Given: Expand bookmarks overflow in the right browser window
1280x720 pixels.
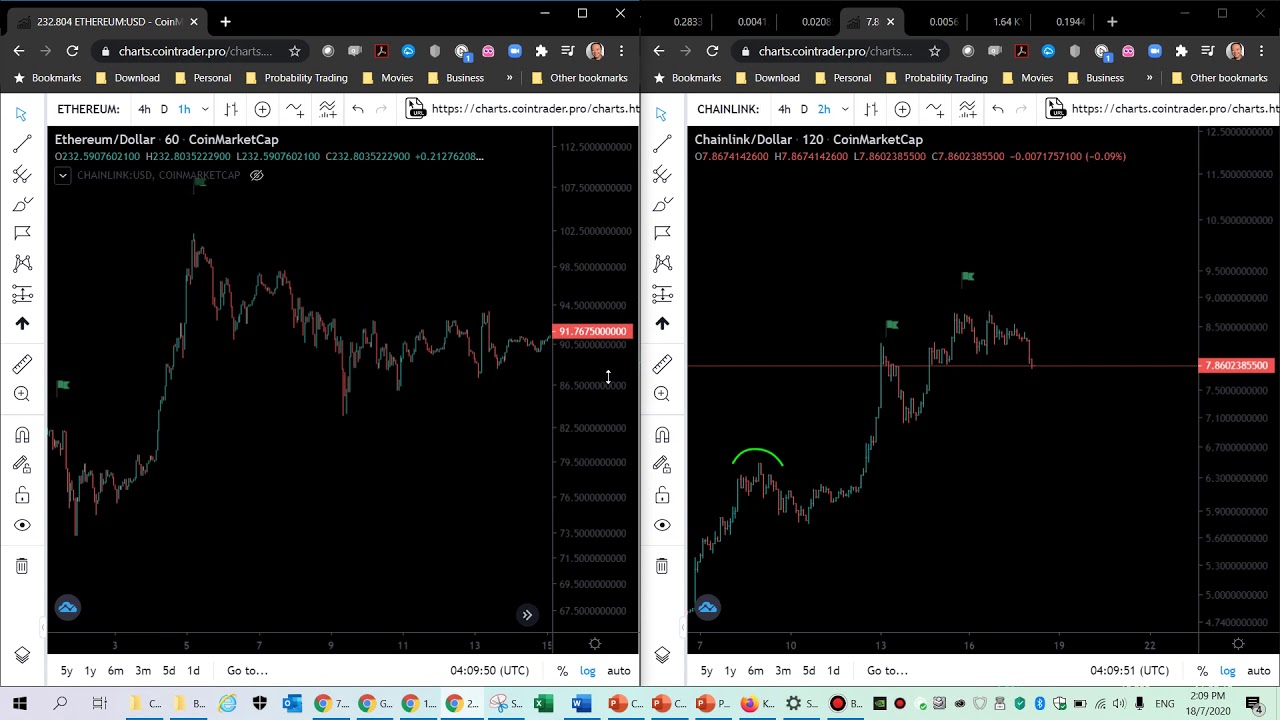Looking at the screenshot, I should (x=1149, y=78).
